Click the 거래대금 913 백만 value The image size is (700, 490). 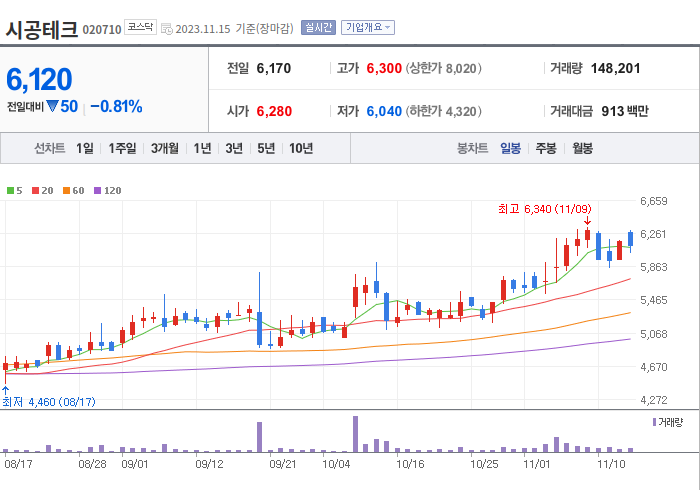click(625, 111)
